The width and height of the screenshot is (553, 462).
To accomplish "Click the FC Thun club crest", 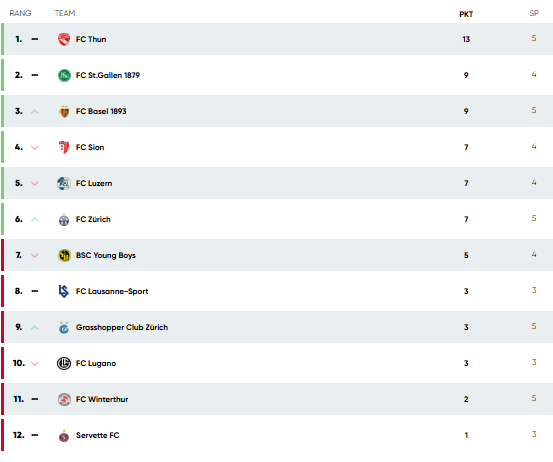I will 64,39.
